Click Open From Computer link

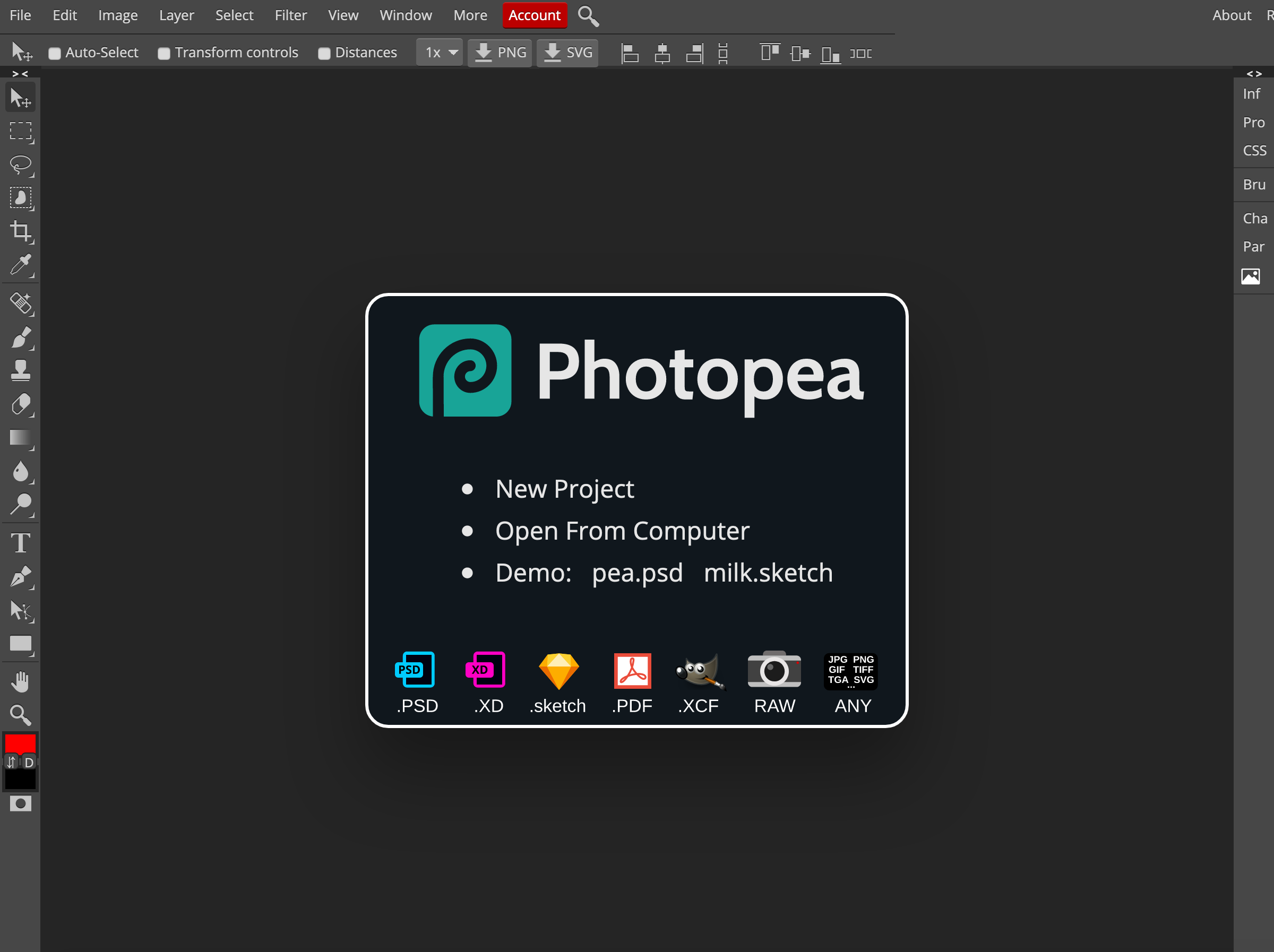click(x=623, y=531)
